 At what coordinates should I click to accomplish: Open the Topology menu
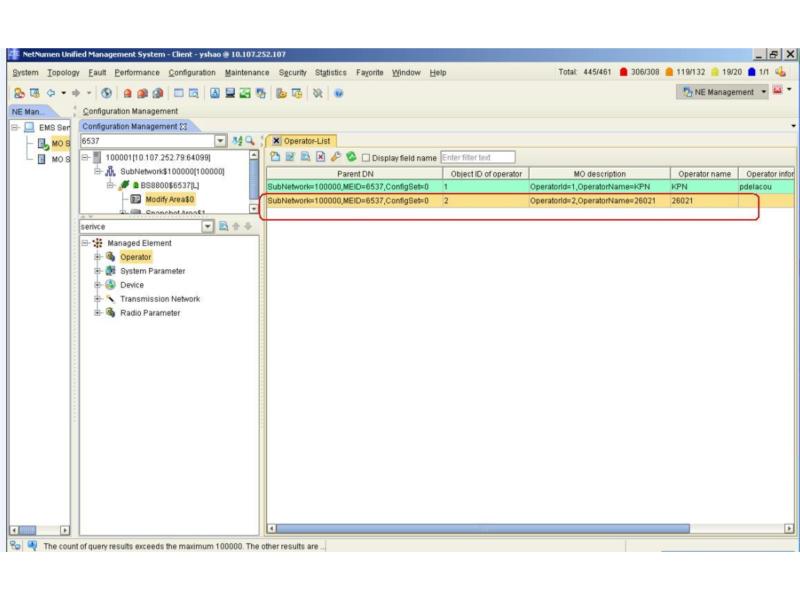click(63, 72)
